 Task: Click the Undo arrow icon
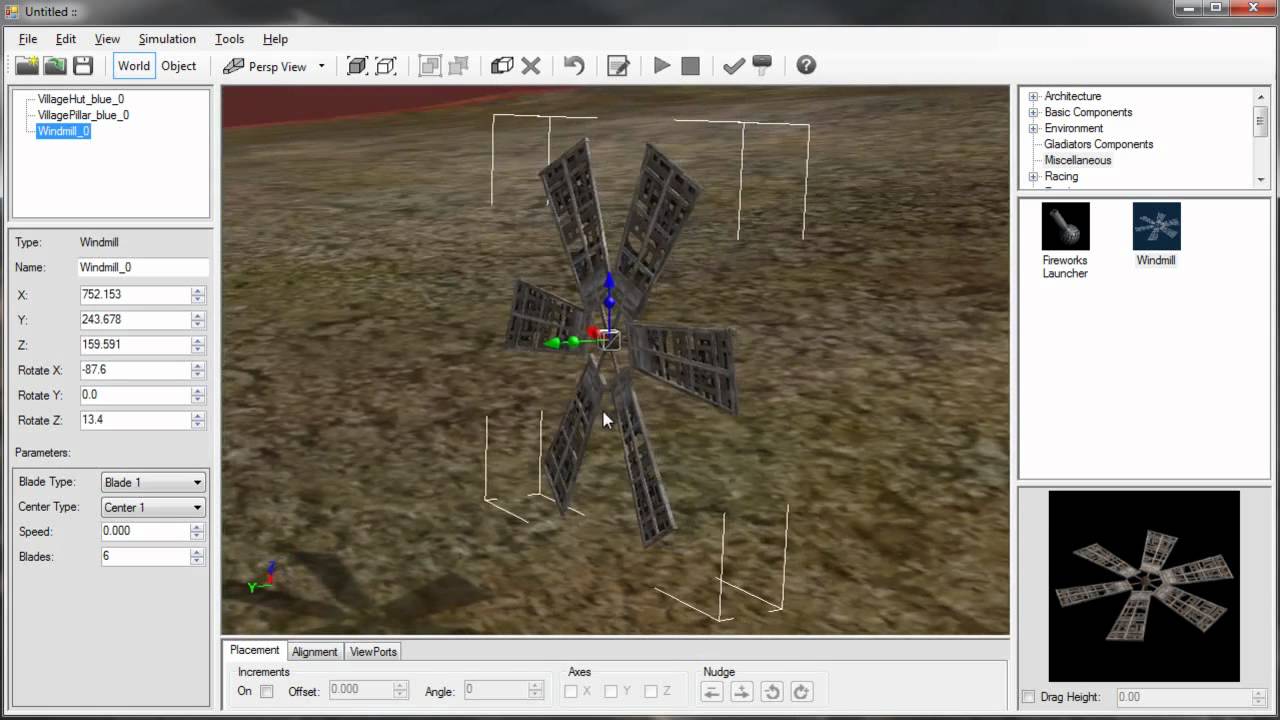(x=574, y=66)
